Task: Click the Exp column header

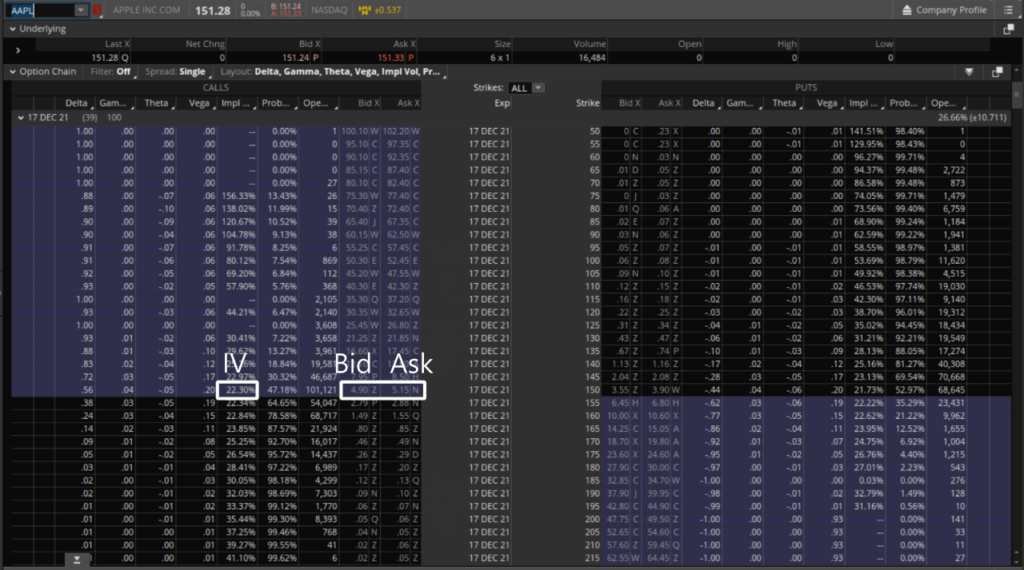Action: pyautogui.click(x=502, y=103)
